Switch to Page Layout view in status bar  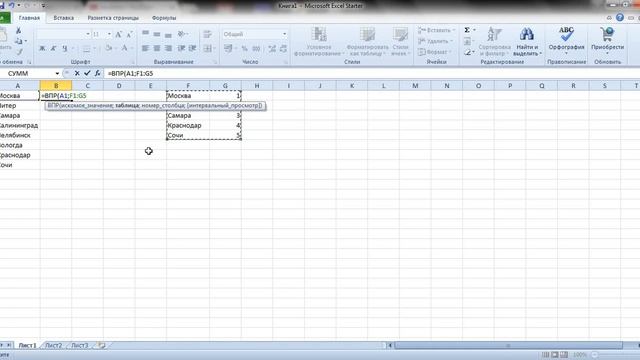click(555, 355)
